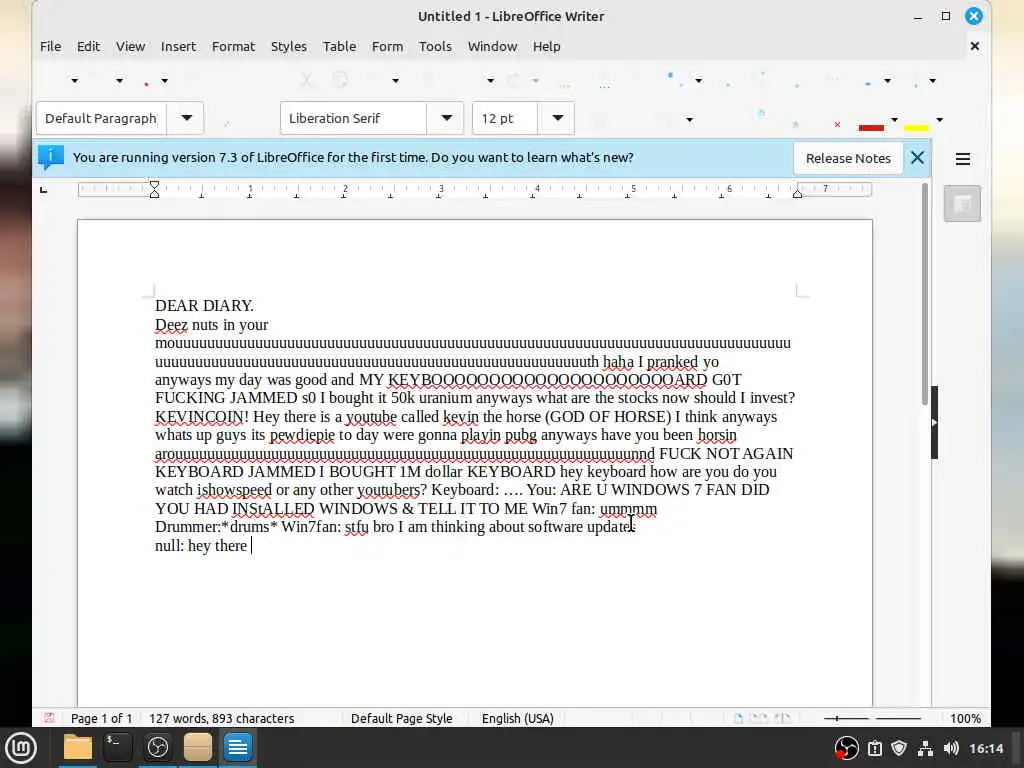Image resolution: width=1024 pixels, height=768 pixels.
Task: Select multiple-page view layout in status bar
Action: tap(759, 718)
